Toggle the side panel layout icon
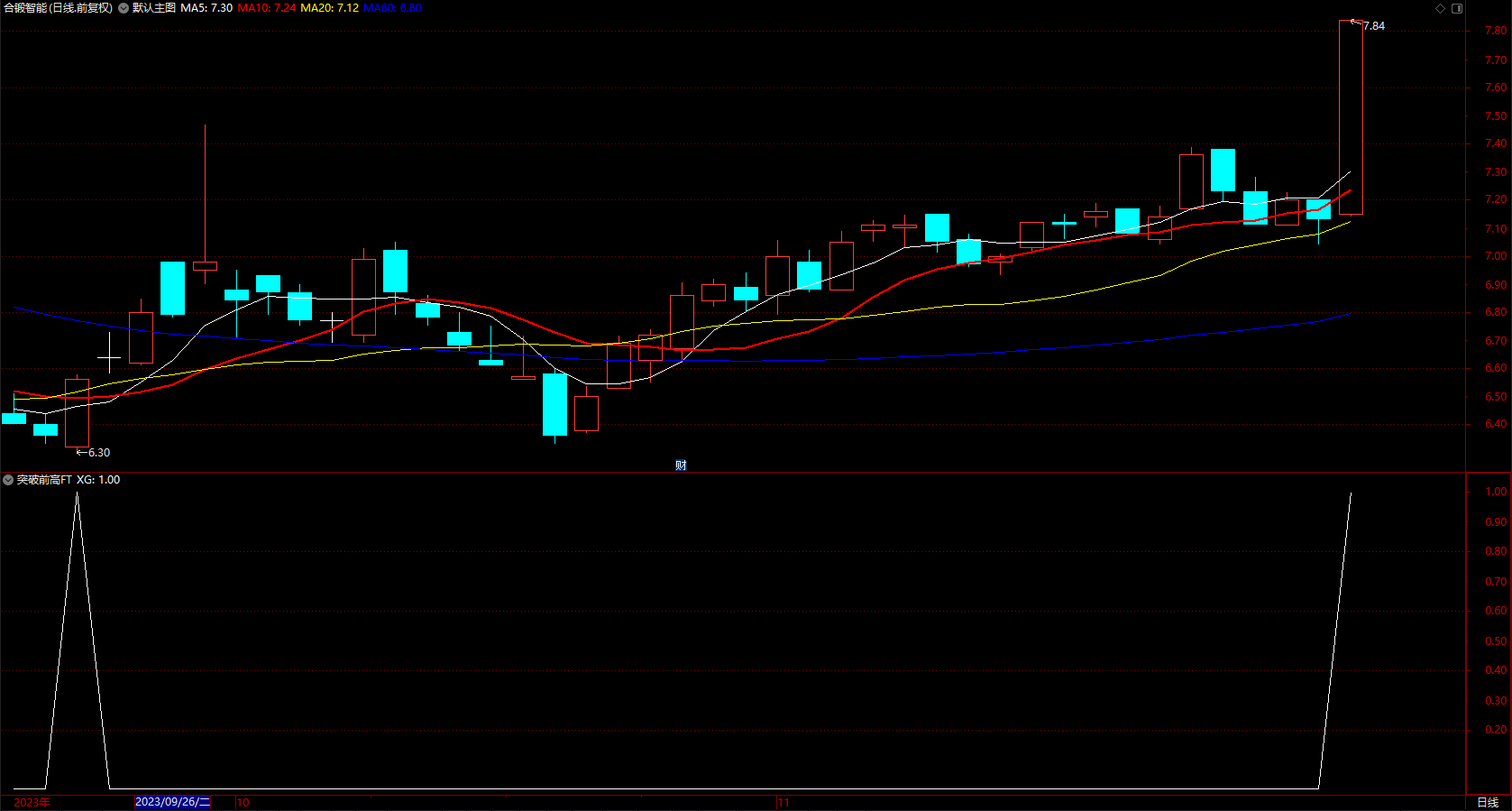 coord(1457,8)
